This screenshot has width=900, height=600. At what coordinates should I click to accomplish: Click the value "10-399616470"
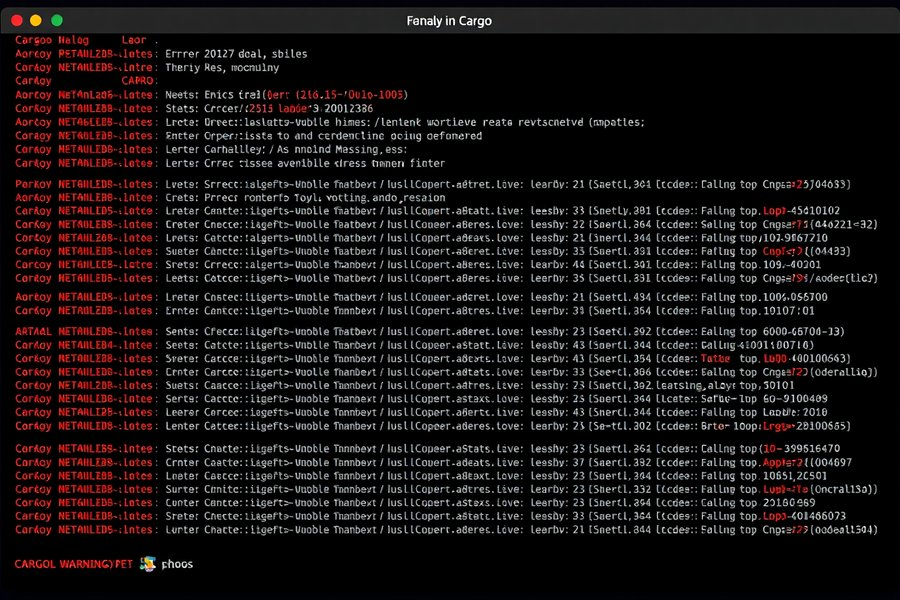tap(801, 448)
